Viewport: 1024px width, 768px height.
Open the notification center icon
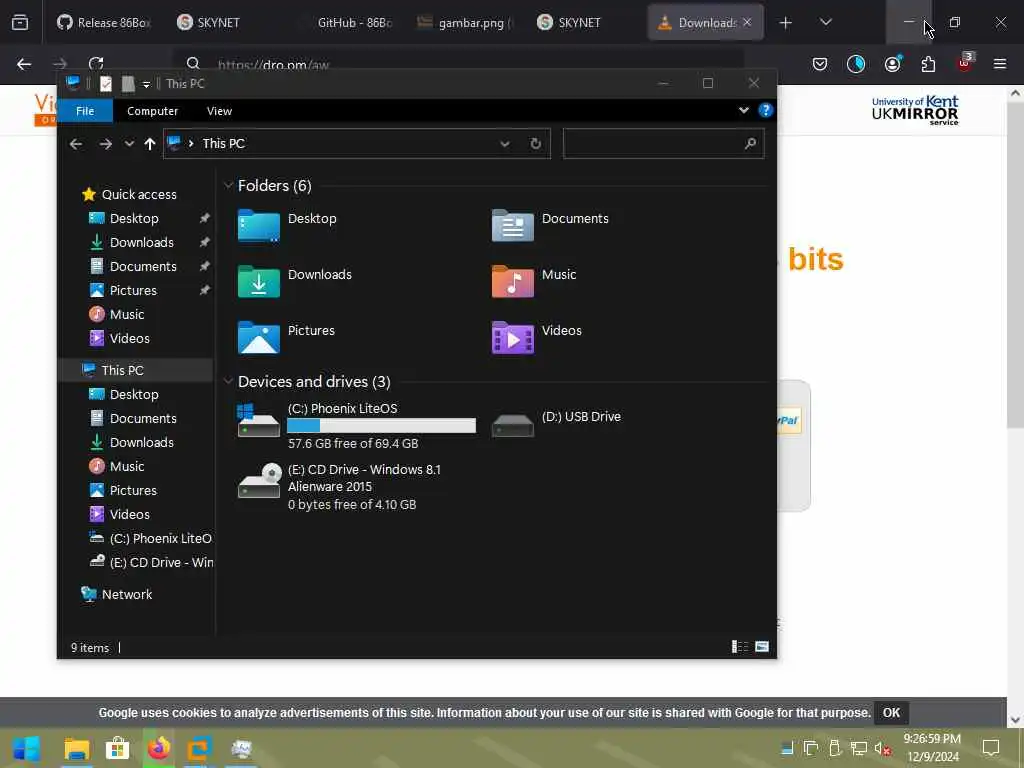[x=991, y=748]
